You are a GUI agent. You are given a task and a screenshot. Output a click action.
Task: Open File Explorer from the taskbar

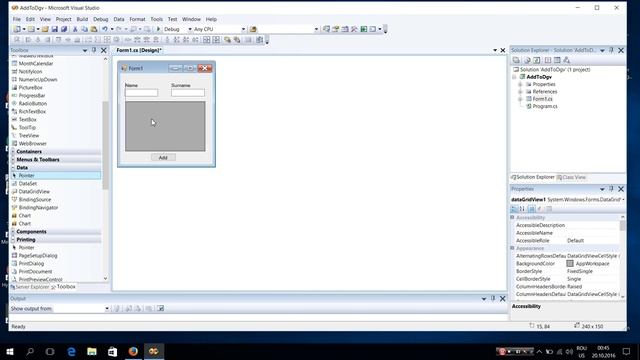pyautogui.click(x=92, y=351)
